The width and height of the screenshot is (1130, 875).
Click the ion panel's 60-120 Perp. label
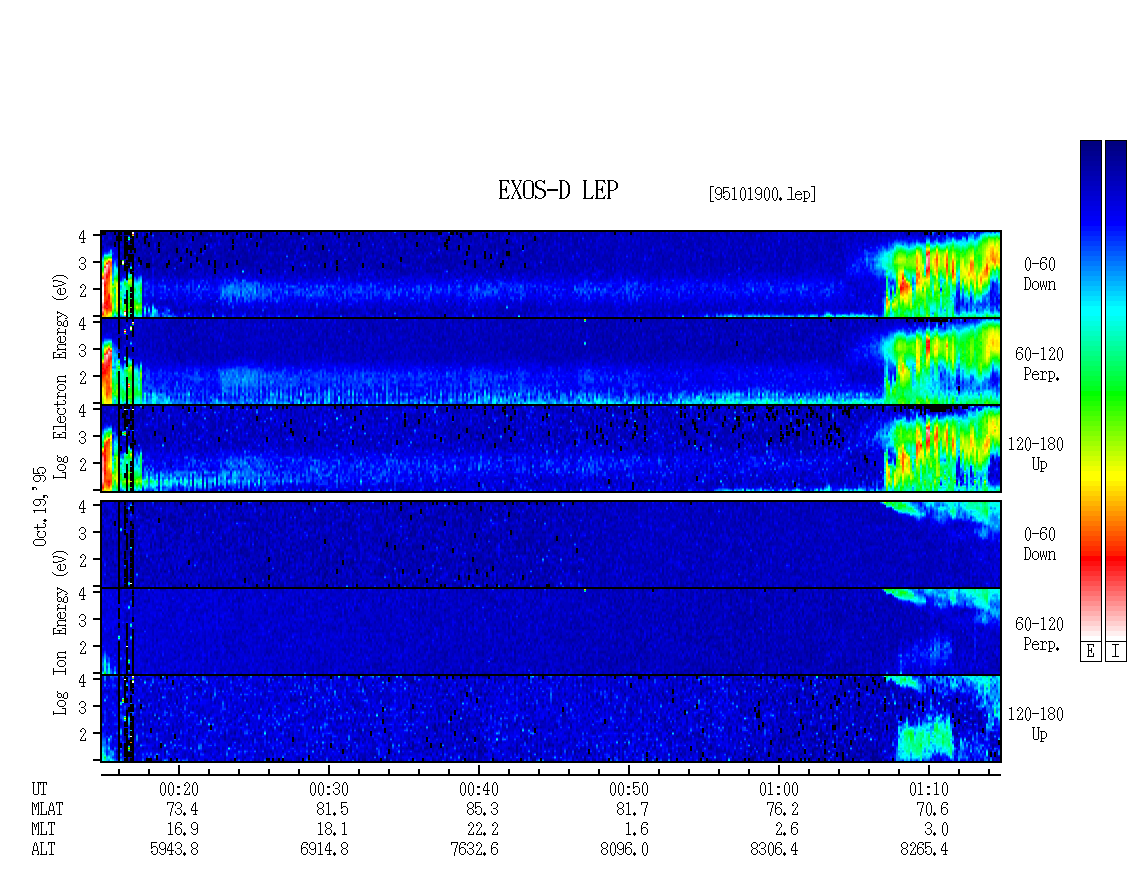coord(1039,634)
